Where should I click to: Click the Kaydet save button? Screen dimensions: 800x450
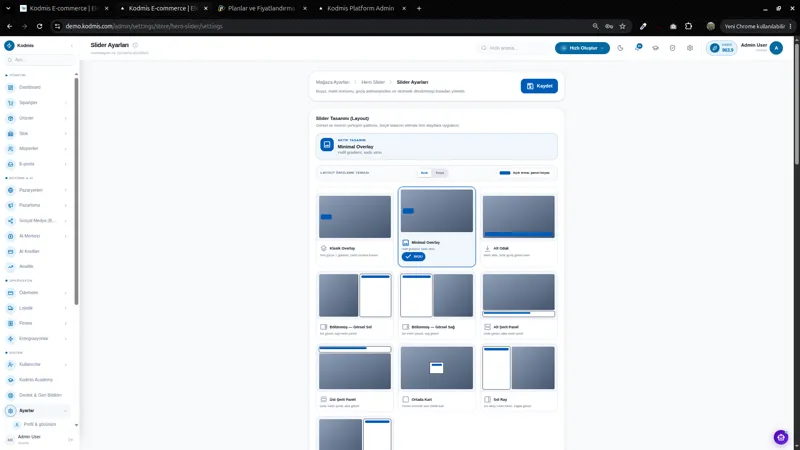tap(539, 86)
